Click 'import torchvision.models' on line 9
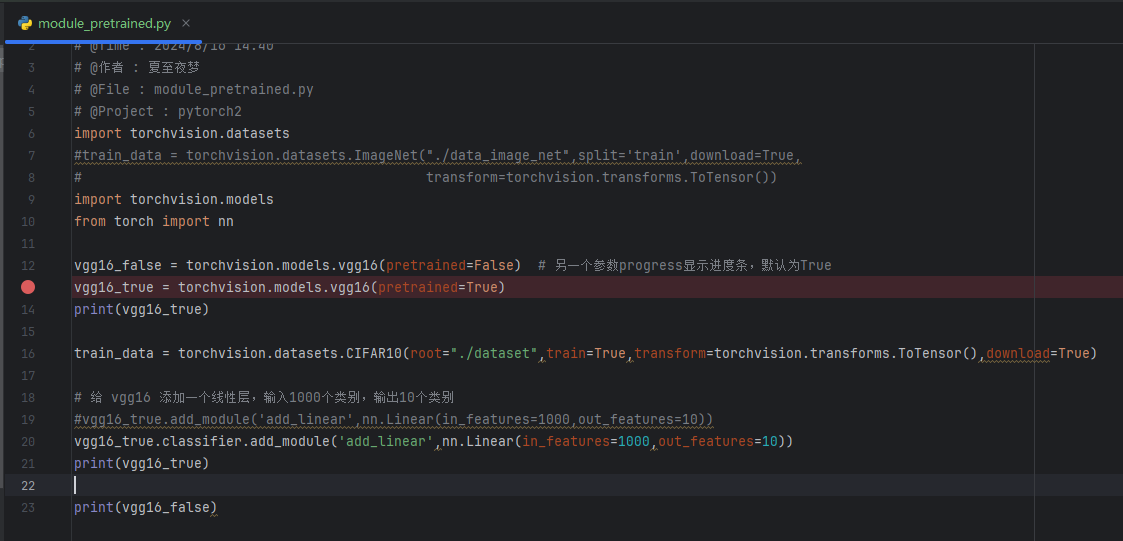Screen dimensions: 1123x541 coord(174,199)
